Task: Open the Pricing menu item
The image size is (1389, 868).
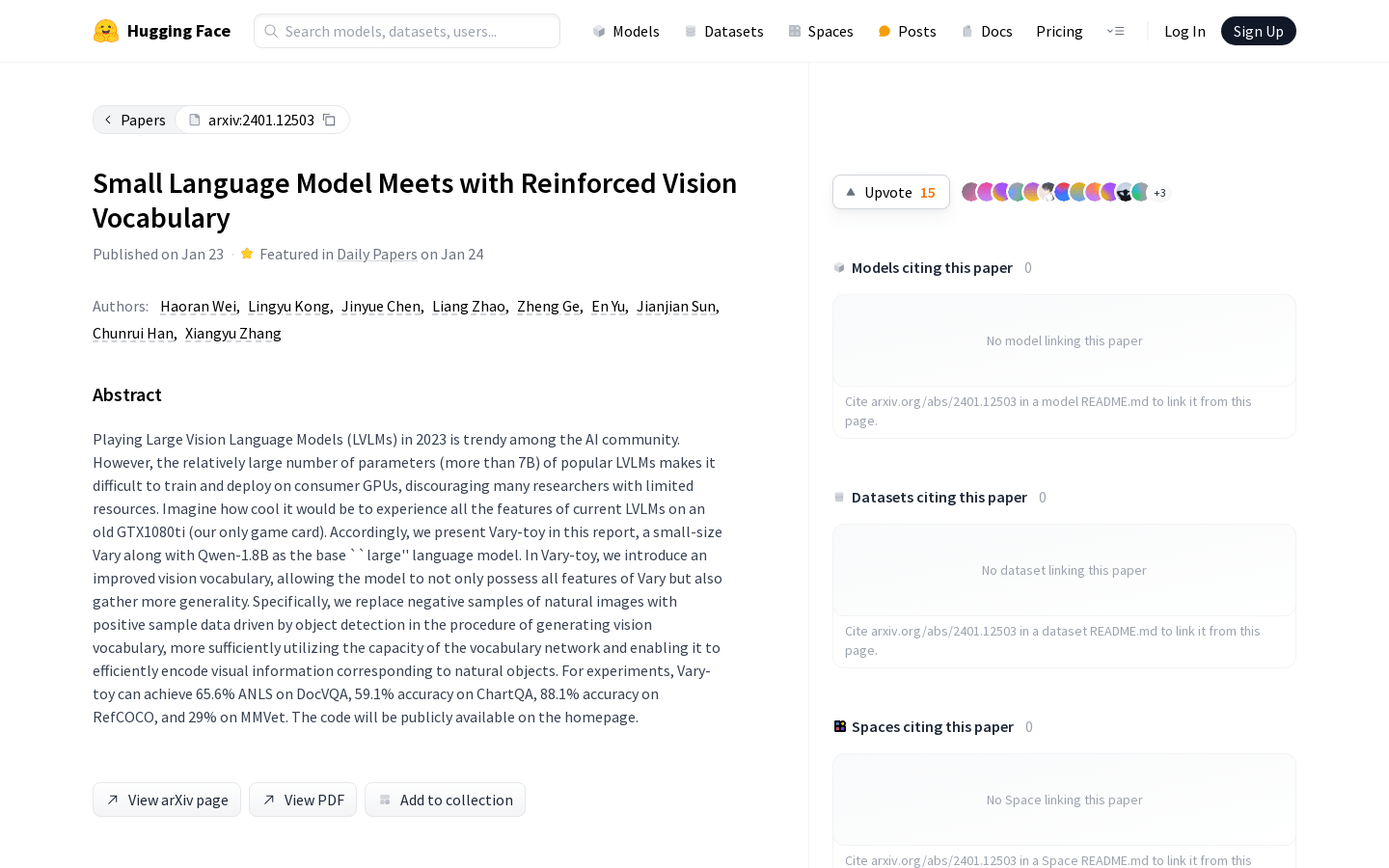Action: (x=1059, y=31)
